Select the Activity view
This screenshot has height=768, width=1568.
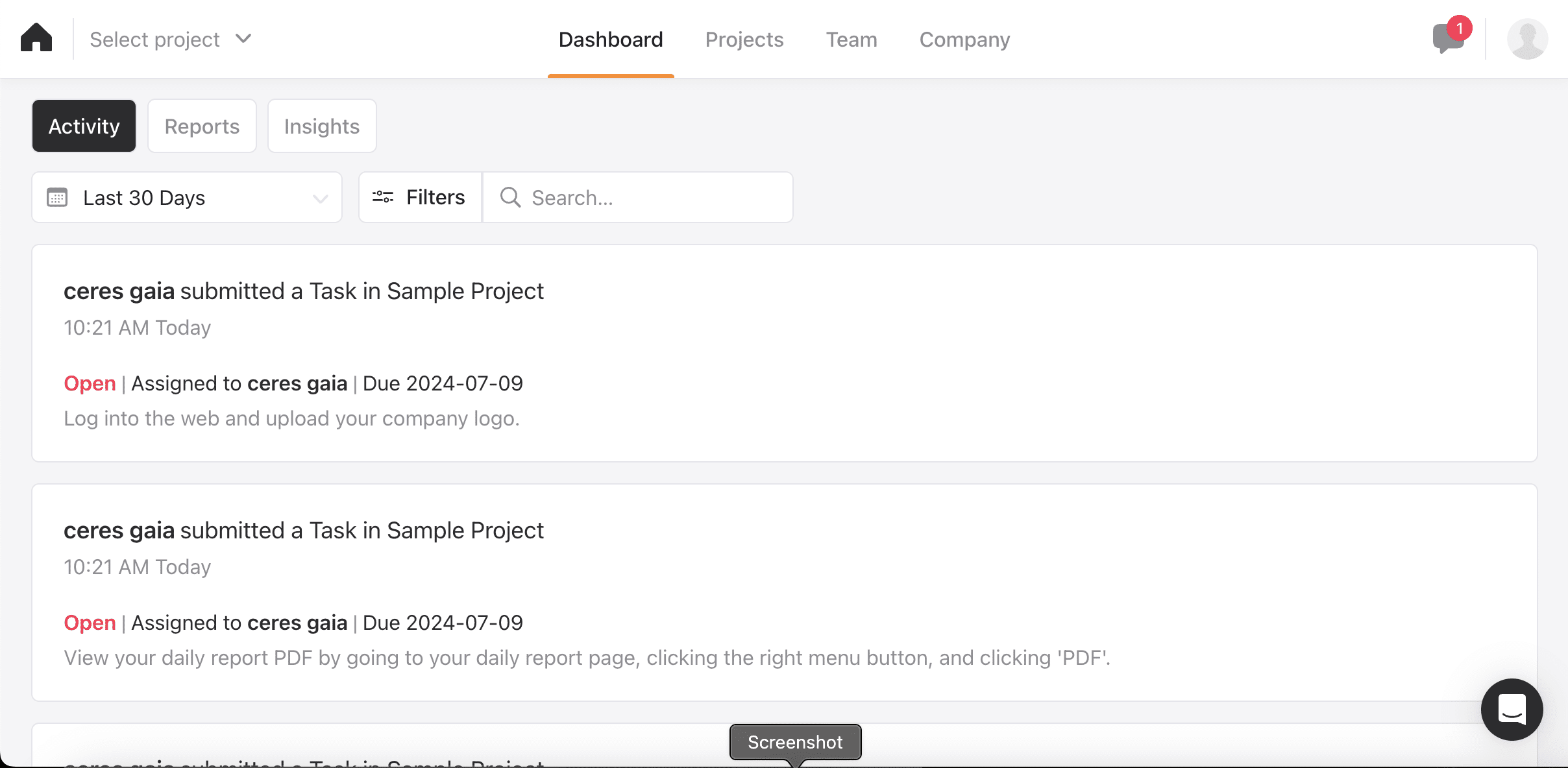click(x=84, y=126)
